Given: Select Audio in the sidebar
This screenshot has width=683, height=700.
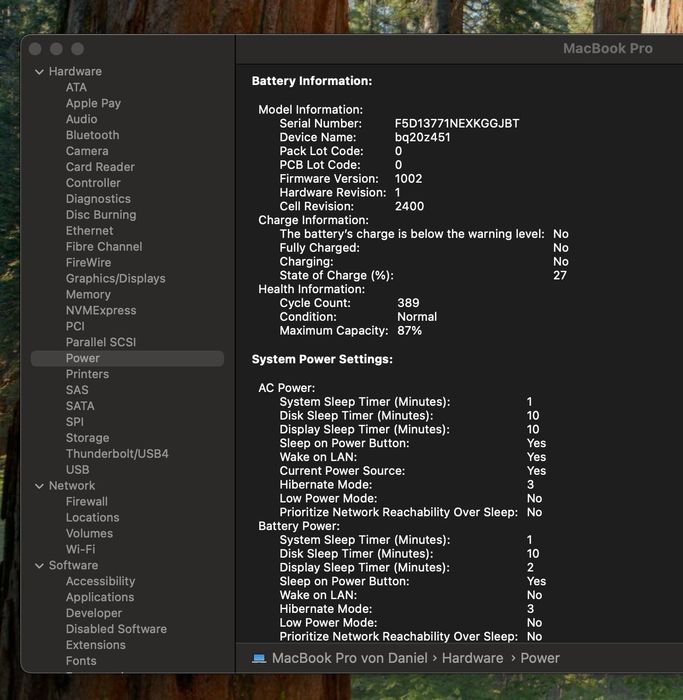Looking at the screenshot, I should click(x=81, y=119).
